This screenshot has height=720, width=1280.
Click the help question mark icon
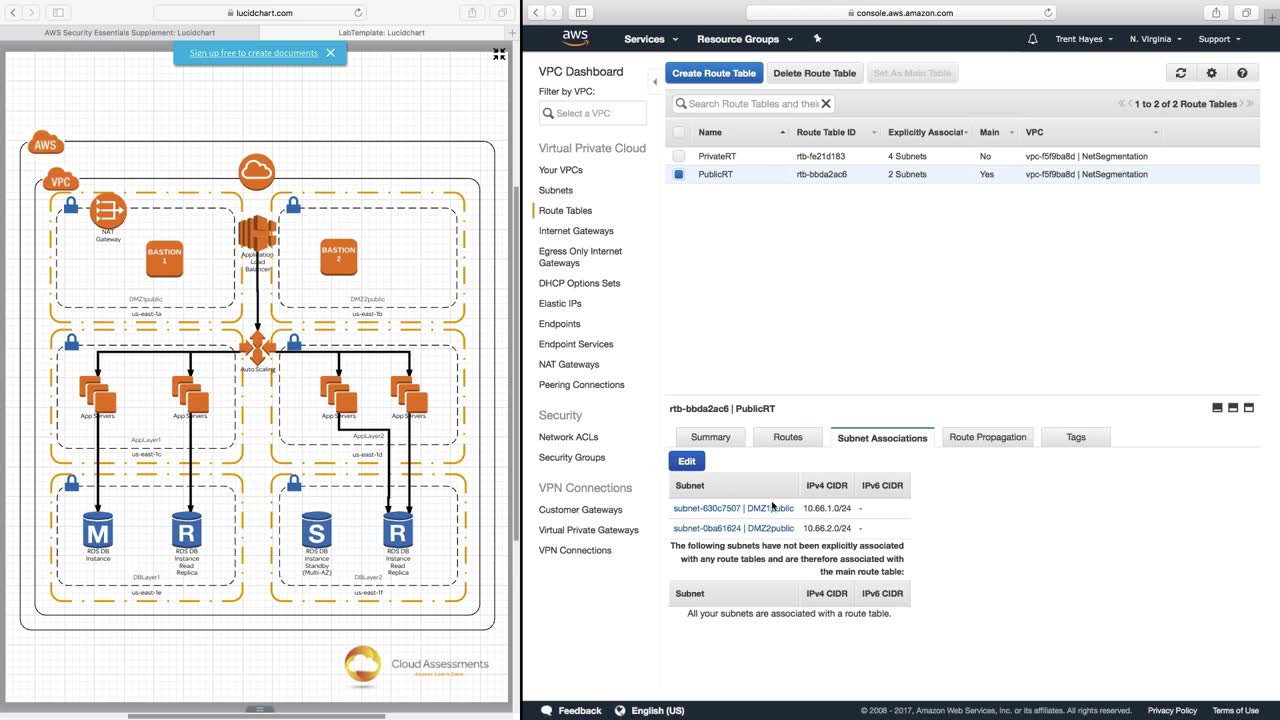1242,73
